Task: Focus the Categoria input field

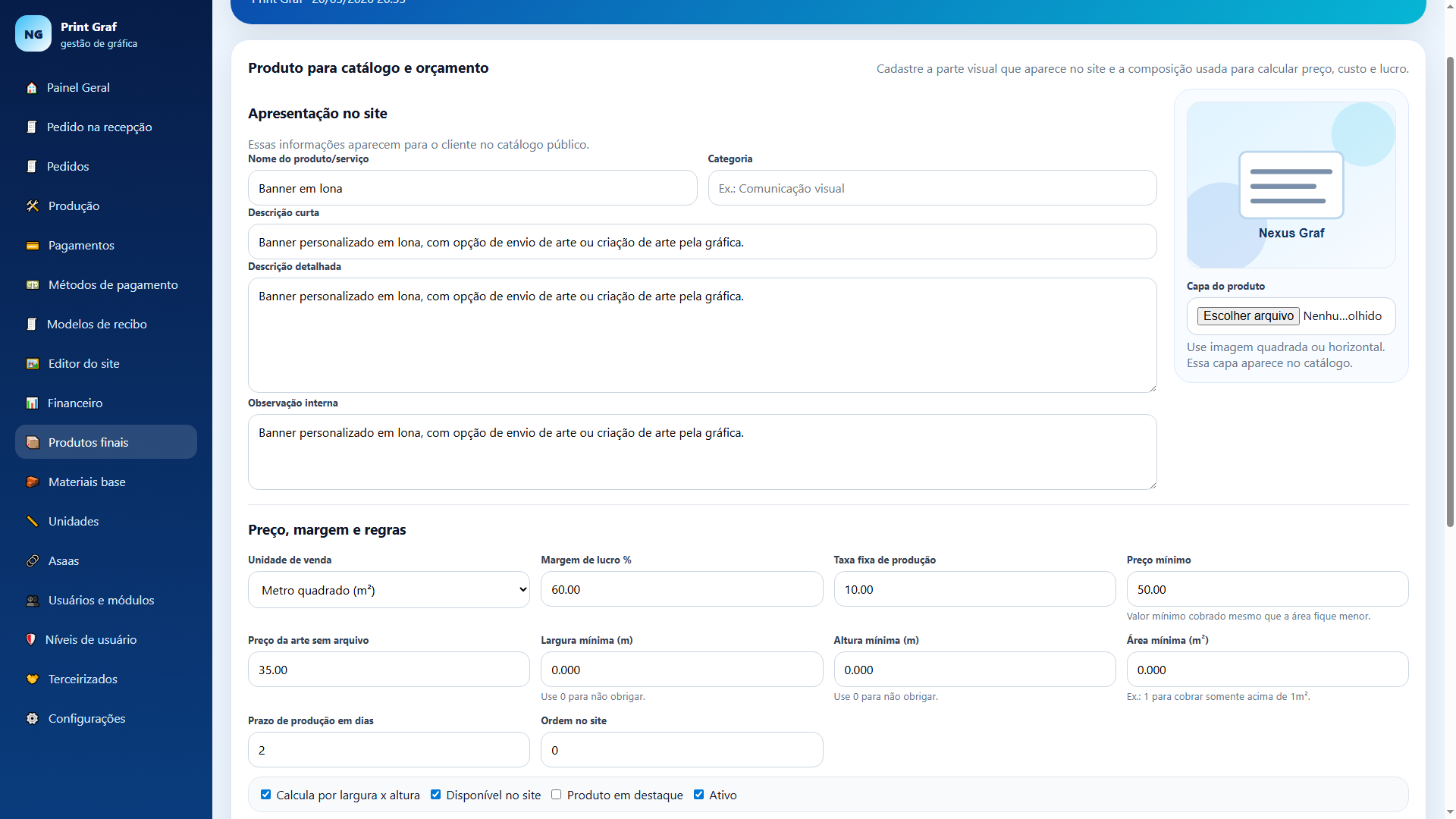Action: point(932,188)
